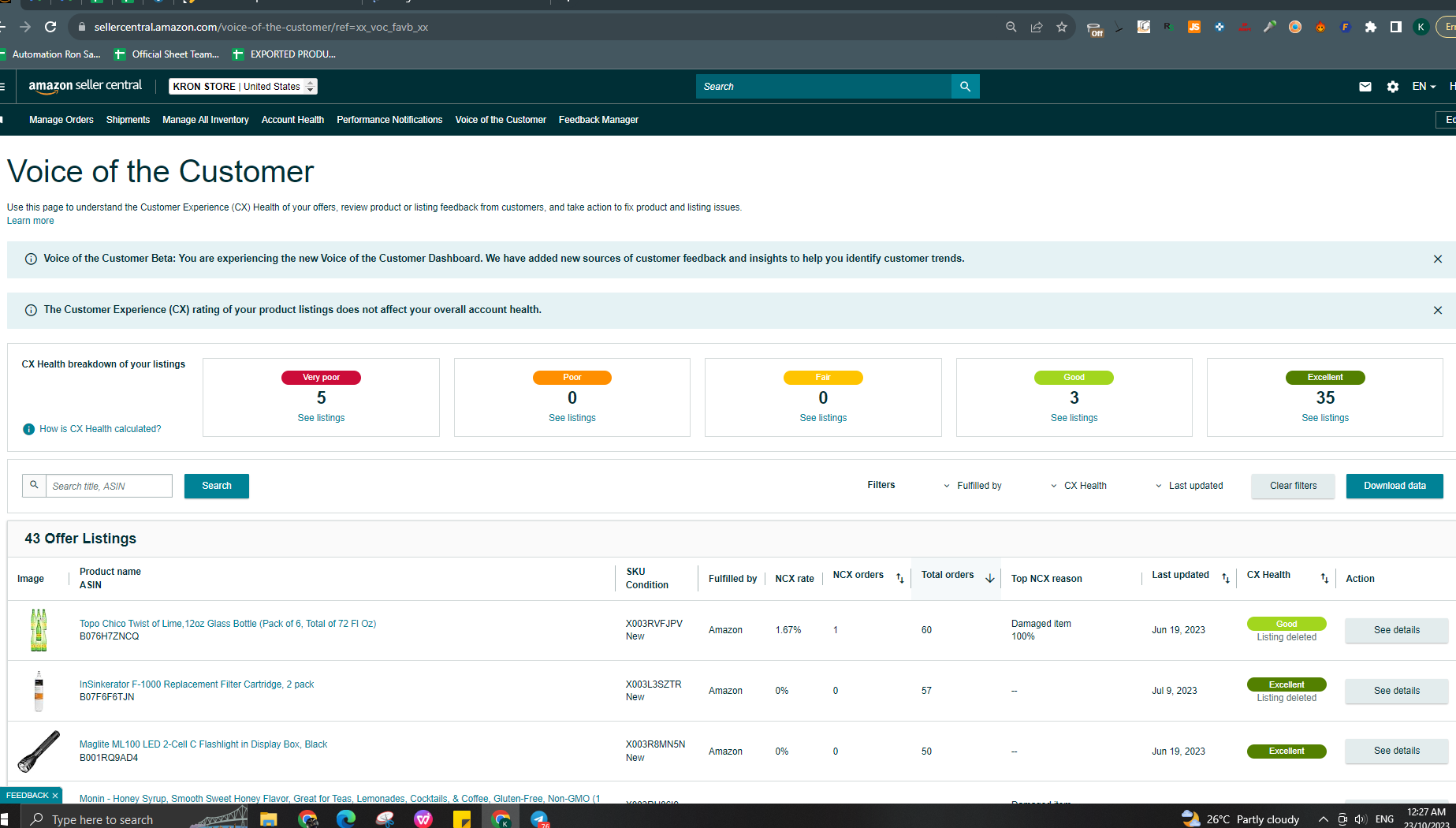Click the zoom magnifier icon in address bar
The width and height of the screenshot is (1456, 828).
tap(1011, 27)
